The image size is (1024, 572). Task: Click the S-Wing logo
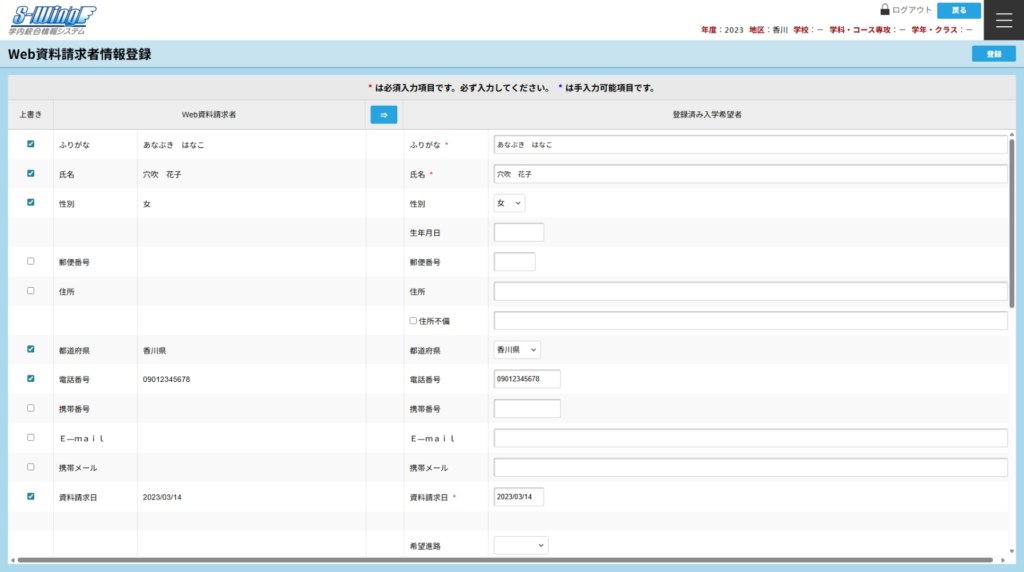point(54,19)
